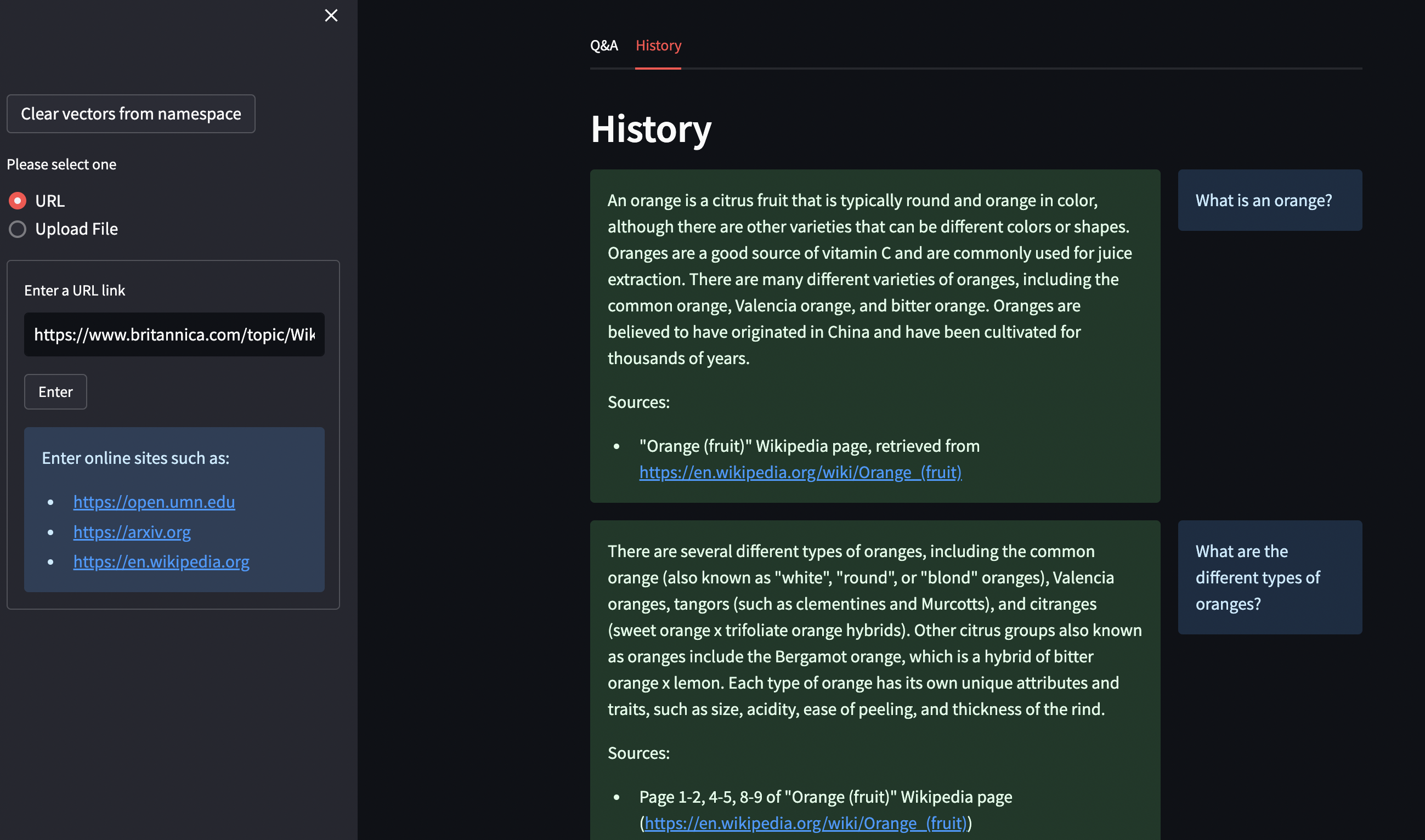This screenshot has height=840, width=1425.
Task: Click the URL link input field
Action: (174, 334)
